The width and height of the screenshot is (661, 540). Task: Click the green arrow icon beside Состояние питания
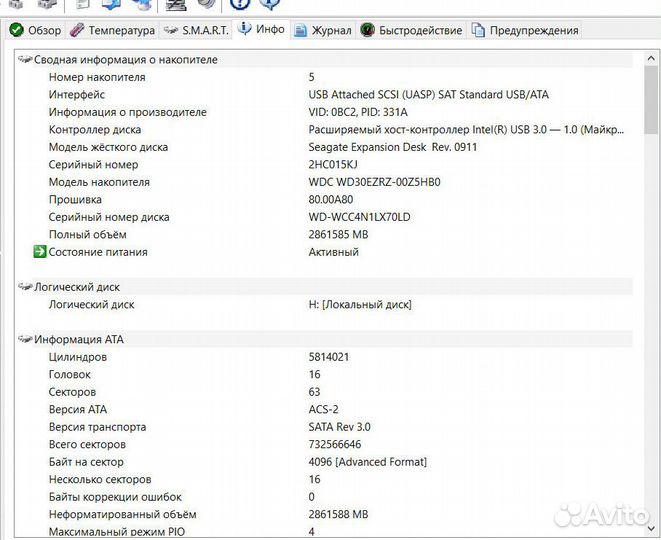click(40, 252)
